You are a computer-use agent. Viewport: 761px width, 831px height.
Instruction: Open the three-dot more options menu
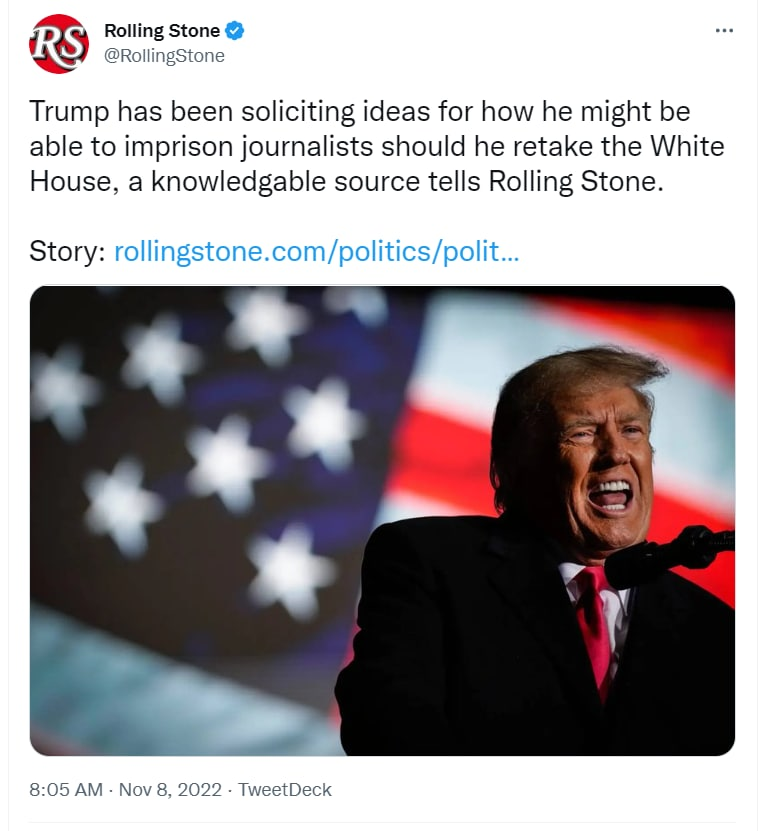tap(725, 31)
